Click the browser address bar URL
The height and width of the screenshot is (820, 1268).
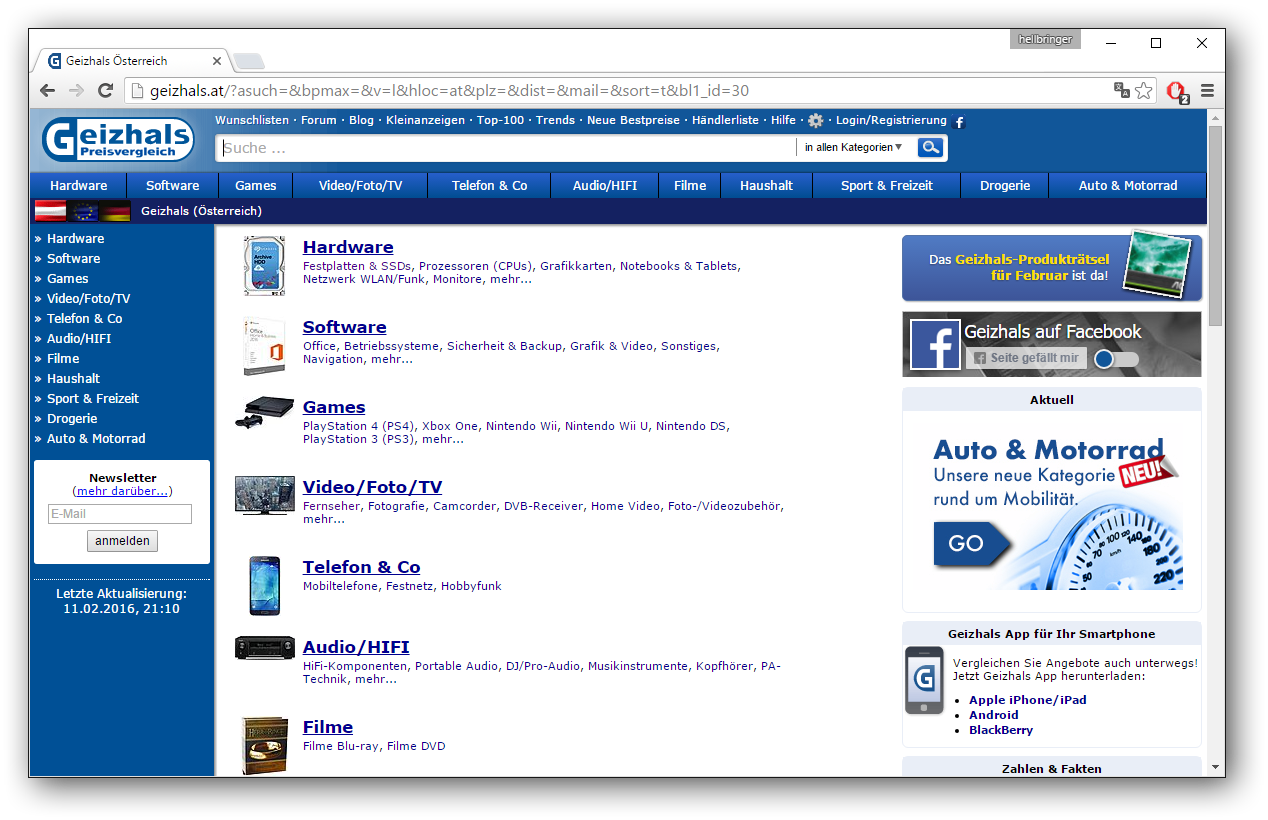450,91
